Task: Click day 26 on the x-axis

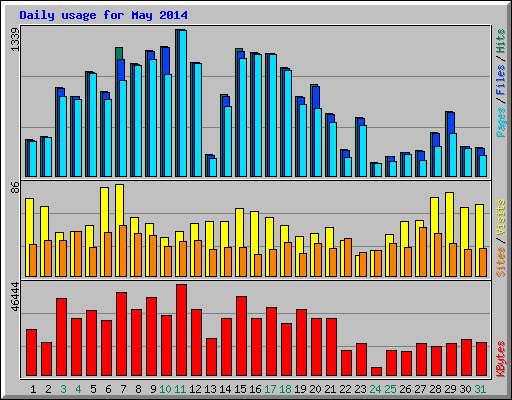Action: [x=405, y=389]
